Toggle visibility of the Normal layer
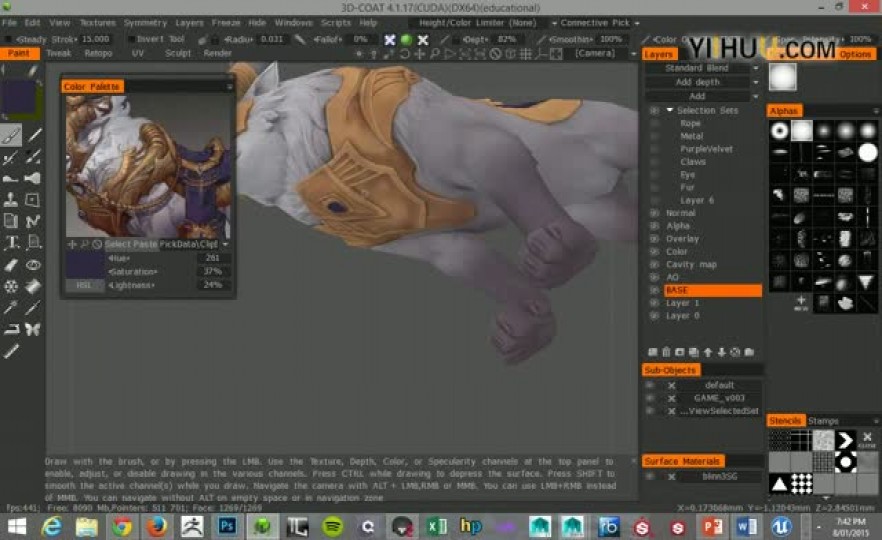This screenshot has height=540, width=882. (x=654, y=213)
